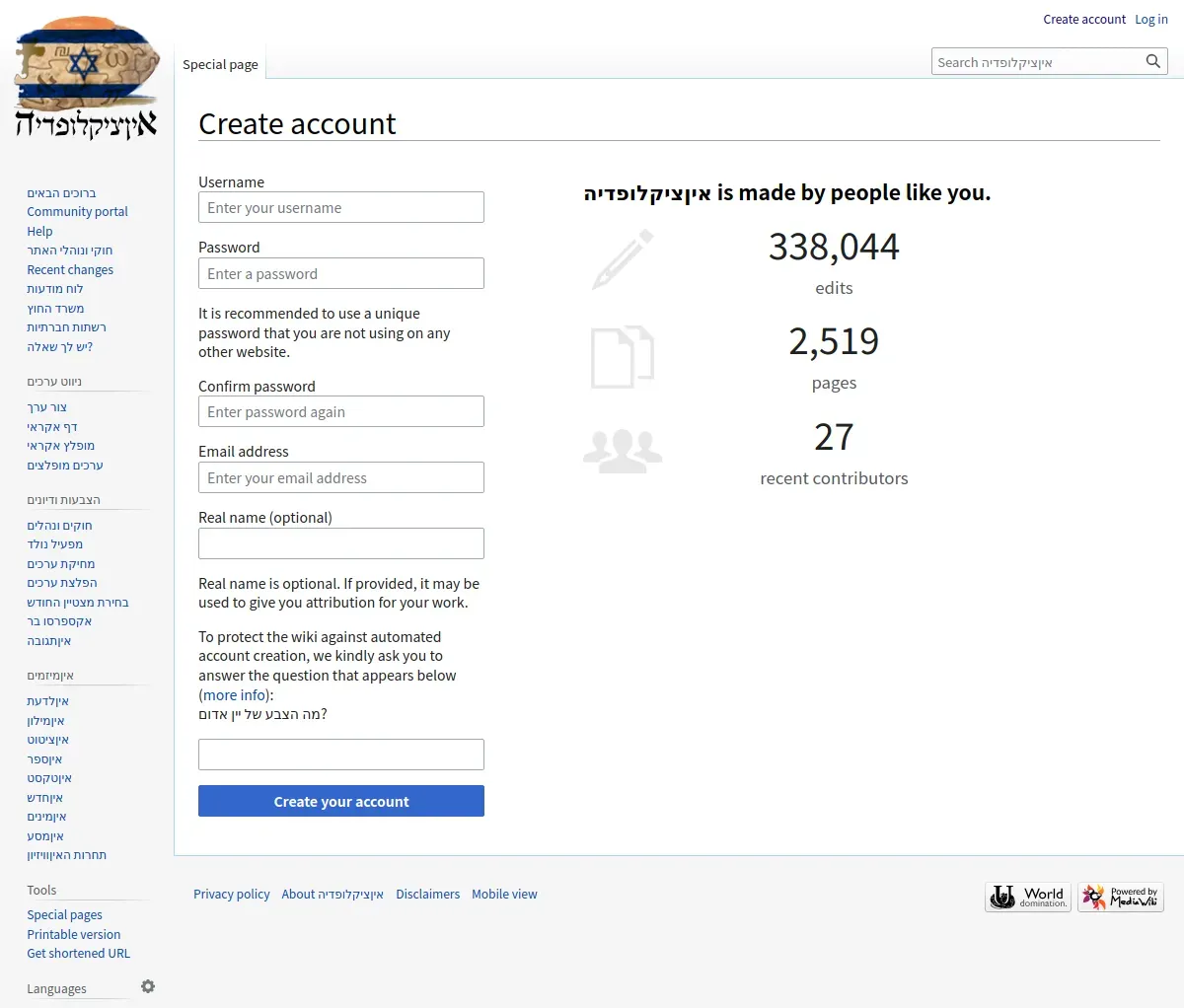Open the איןמילון sidebar link
This screenshot has width=1184, height=1008.
pyautogui.click(x=45, y=720)
